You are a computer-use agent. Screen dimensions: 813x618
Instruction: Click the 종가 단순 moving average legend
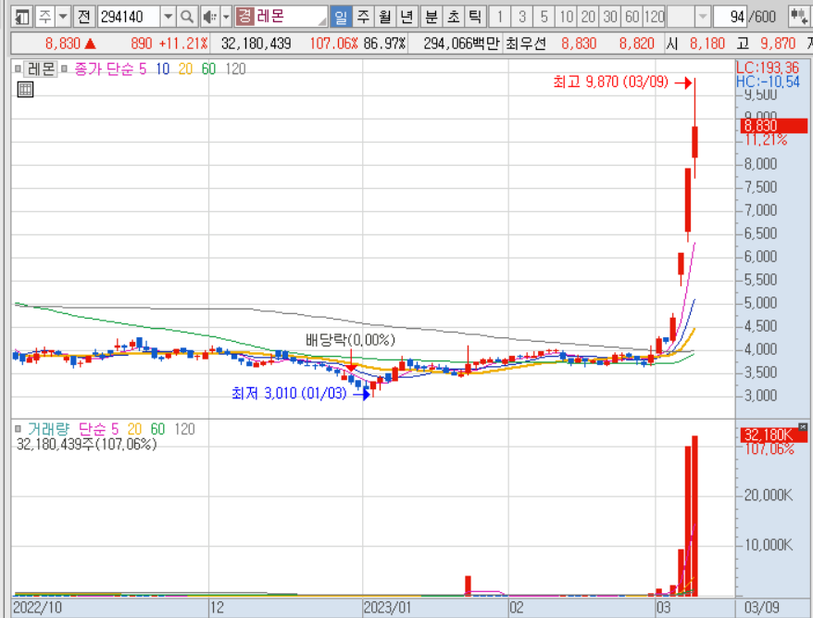click(x=104, y=69)
